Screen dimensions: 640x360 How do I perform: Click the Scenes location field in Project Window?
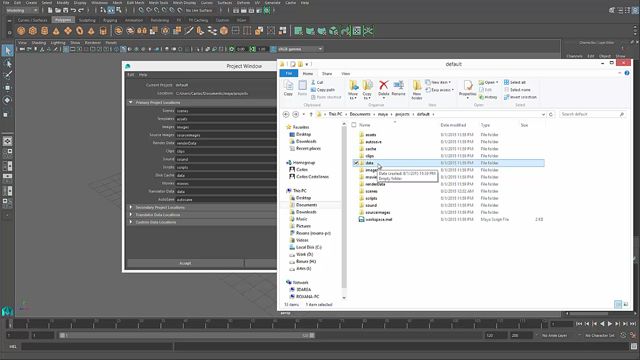(x=226, y=111)
